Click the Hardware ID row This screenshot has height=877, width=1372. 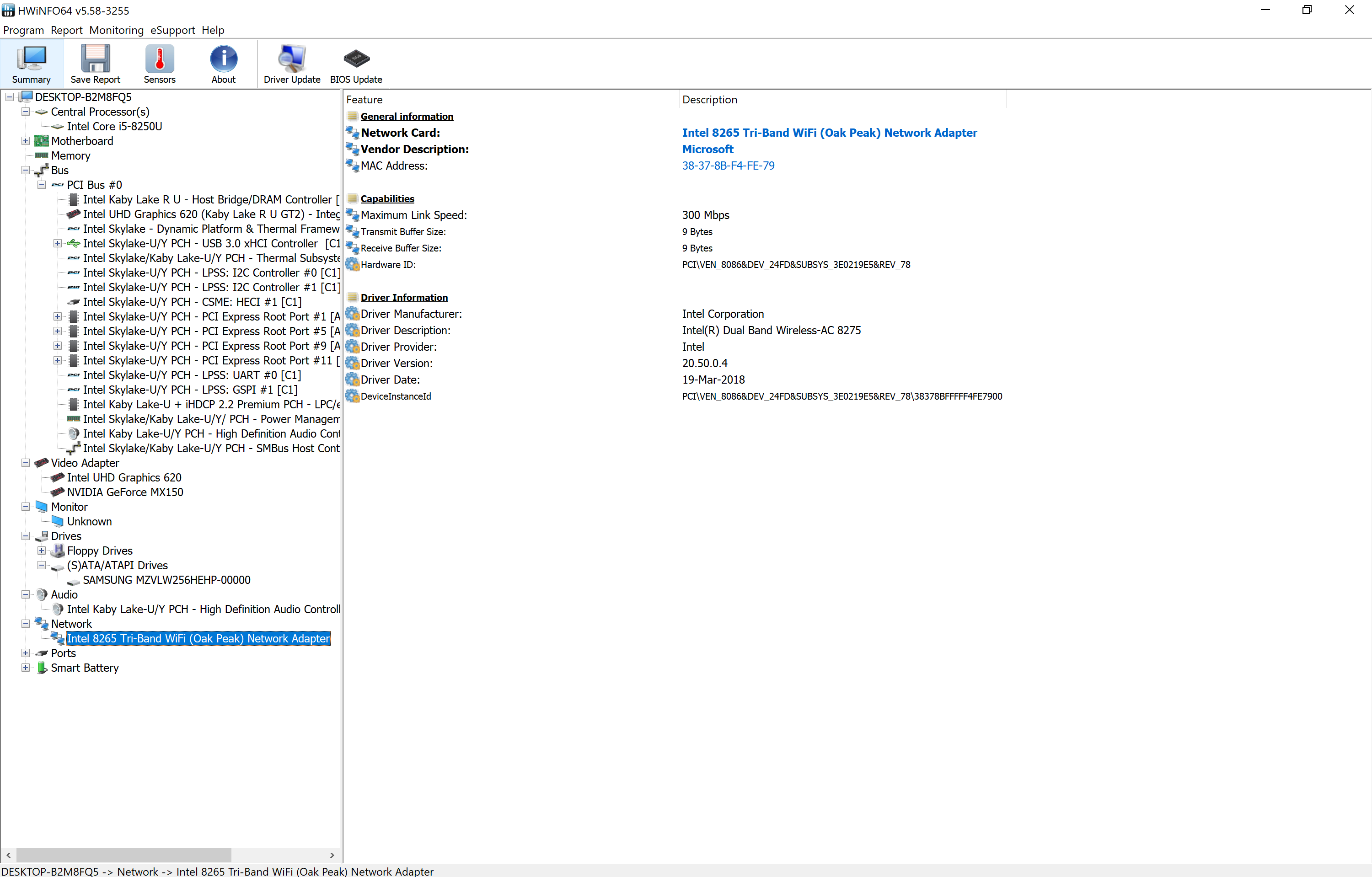675,265
